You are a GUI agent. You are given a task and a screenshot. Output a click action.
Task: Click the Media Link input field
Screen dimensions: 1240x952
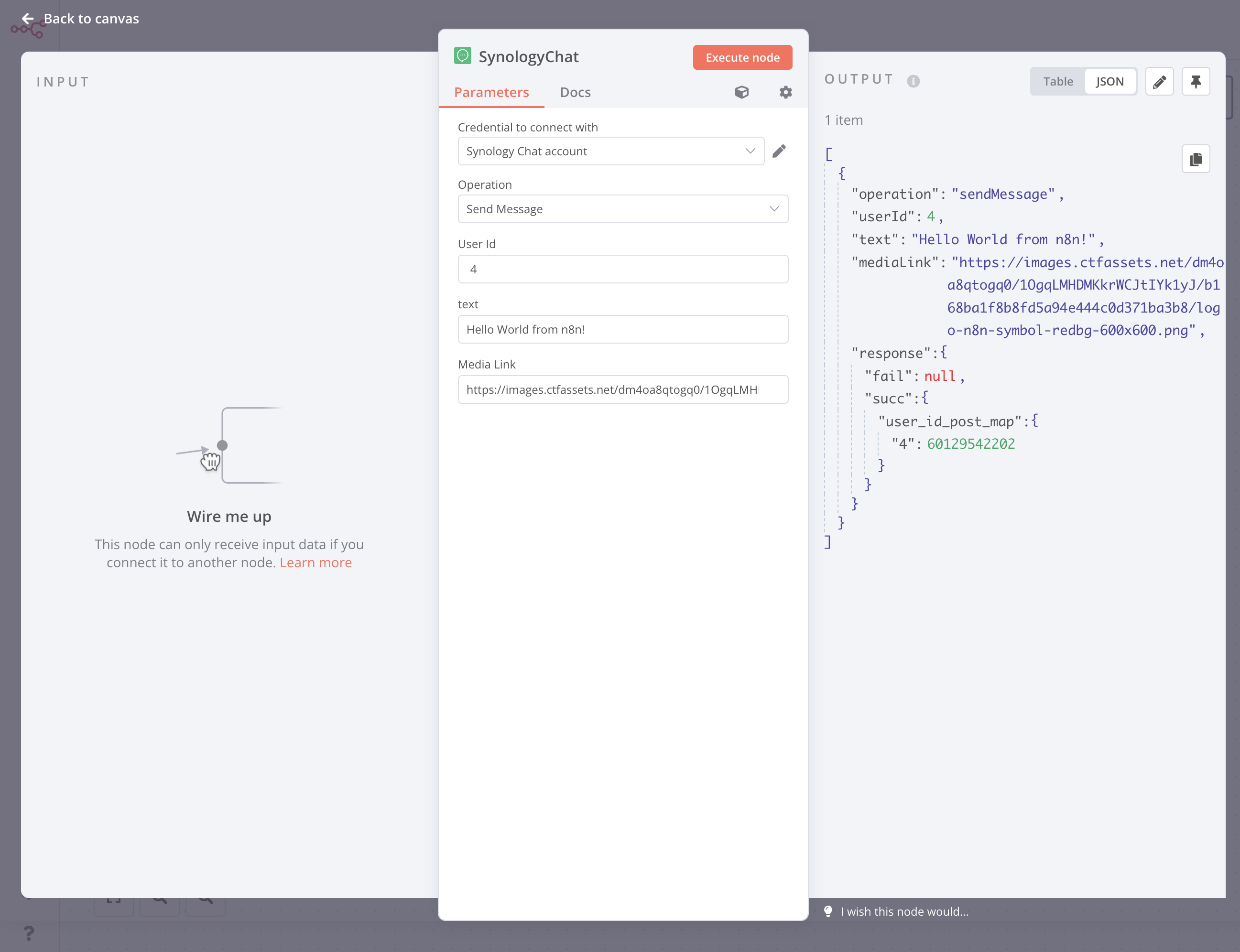tap(622, 390)
